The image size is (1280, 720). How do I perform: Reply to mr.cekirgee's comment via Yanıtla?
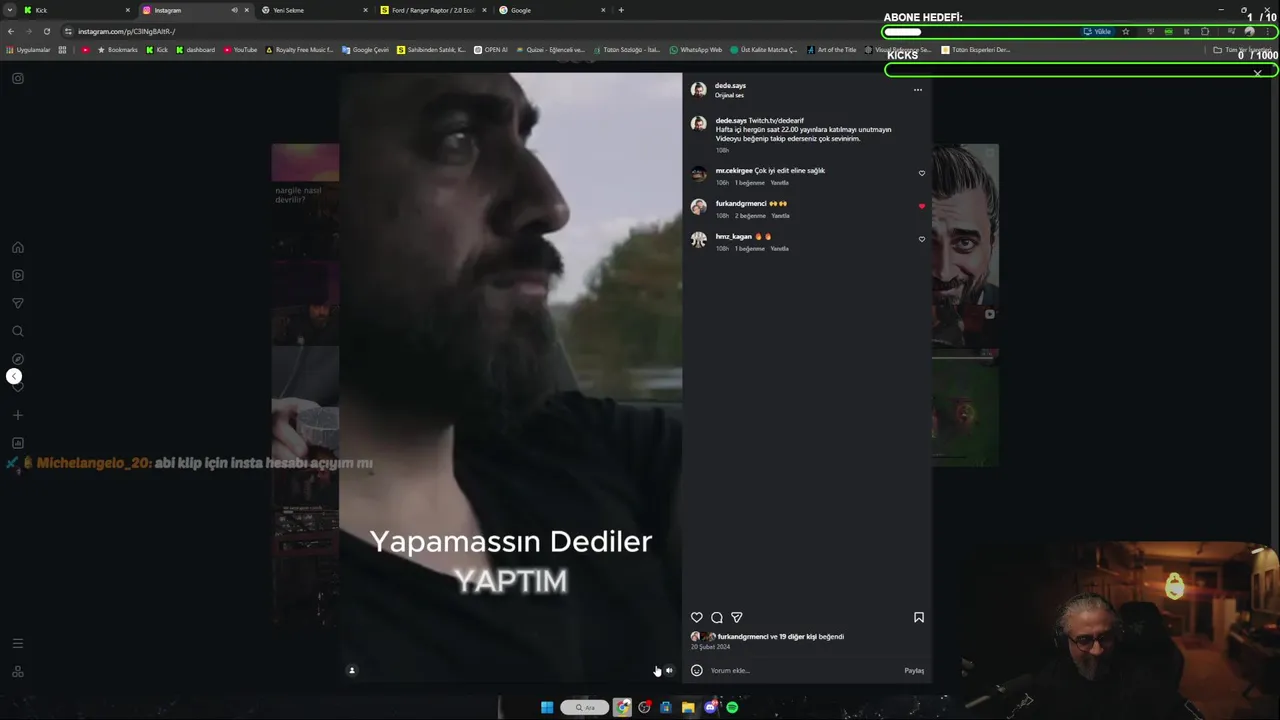779,183
